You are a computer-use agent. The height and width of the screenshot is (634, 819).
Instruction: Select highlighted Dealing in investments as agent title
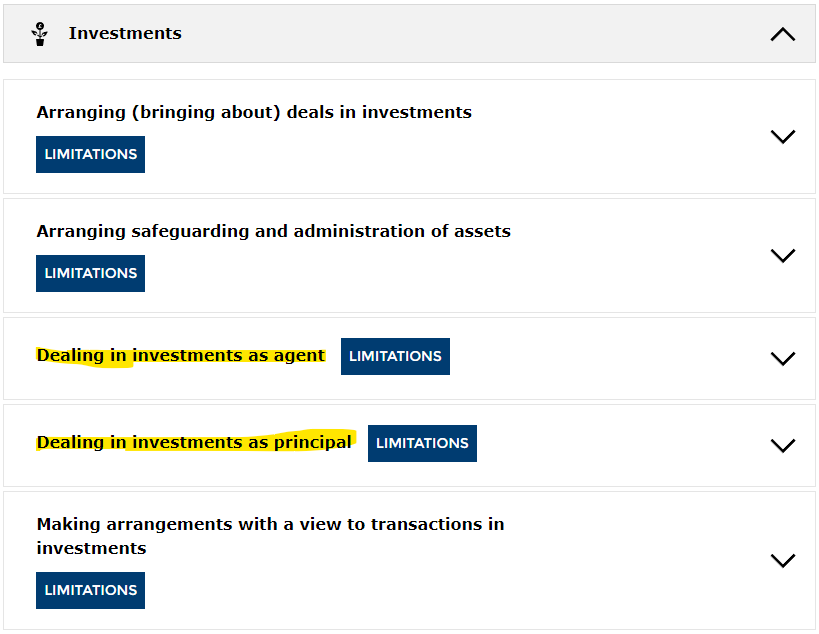pyautogui.click(x=181, y=356)
